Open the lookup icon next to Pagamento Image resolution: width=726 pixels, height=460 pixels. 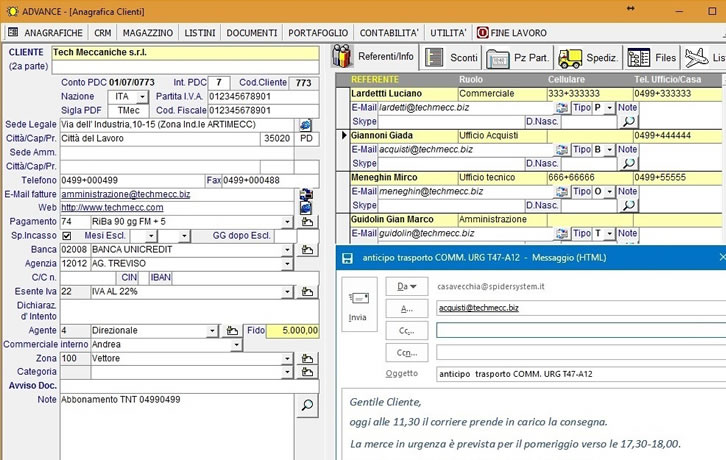pyautogui.click(x=306, y=221)
